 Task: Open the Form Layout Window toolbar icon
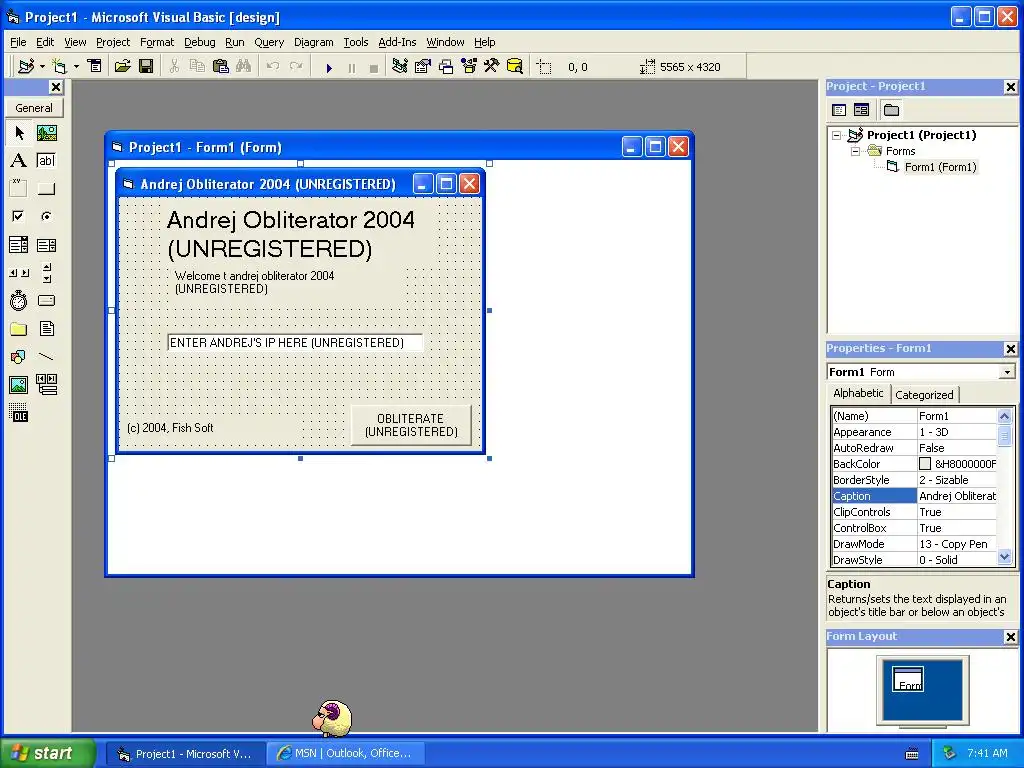[x=446, y=66]
